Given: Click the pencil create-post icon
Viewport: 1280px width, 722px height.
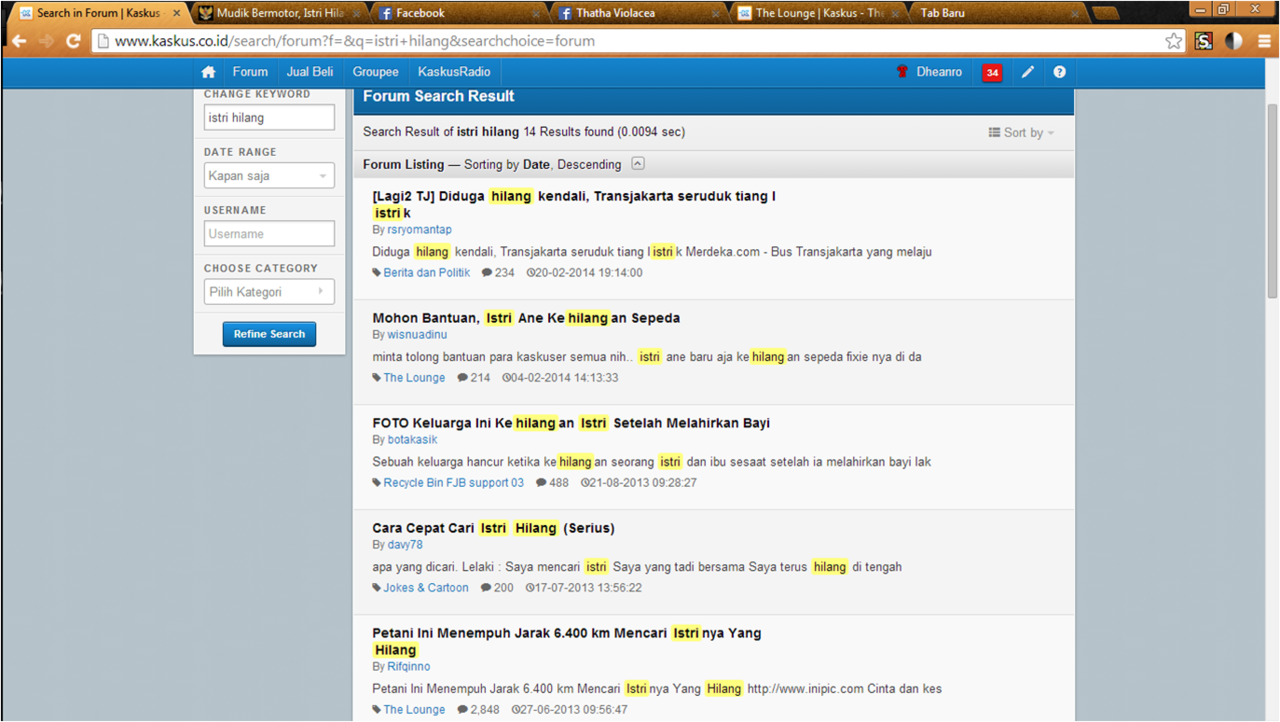Looking at the screenshot, I should pyautogui.click(x=1027, y=72).
